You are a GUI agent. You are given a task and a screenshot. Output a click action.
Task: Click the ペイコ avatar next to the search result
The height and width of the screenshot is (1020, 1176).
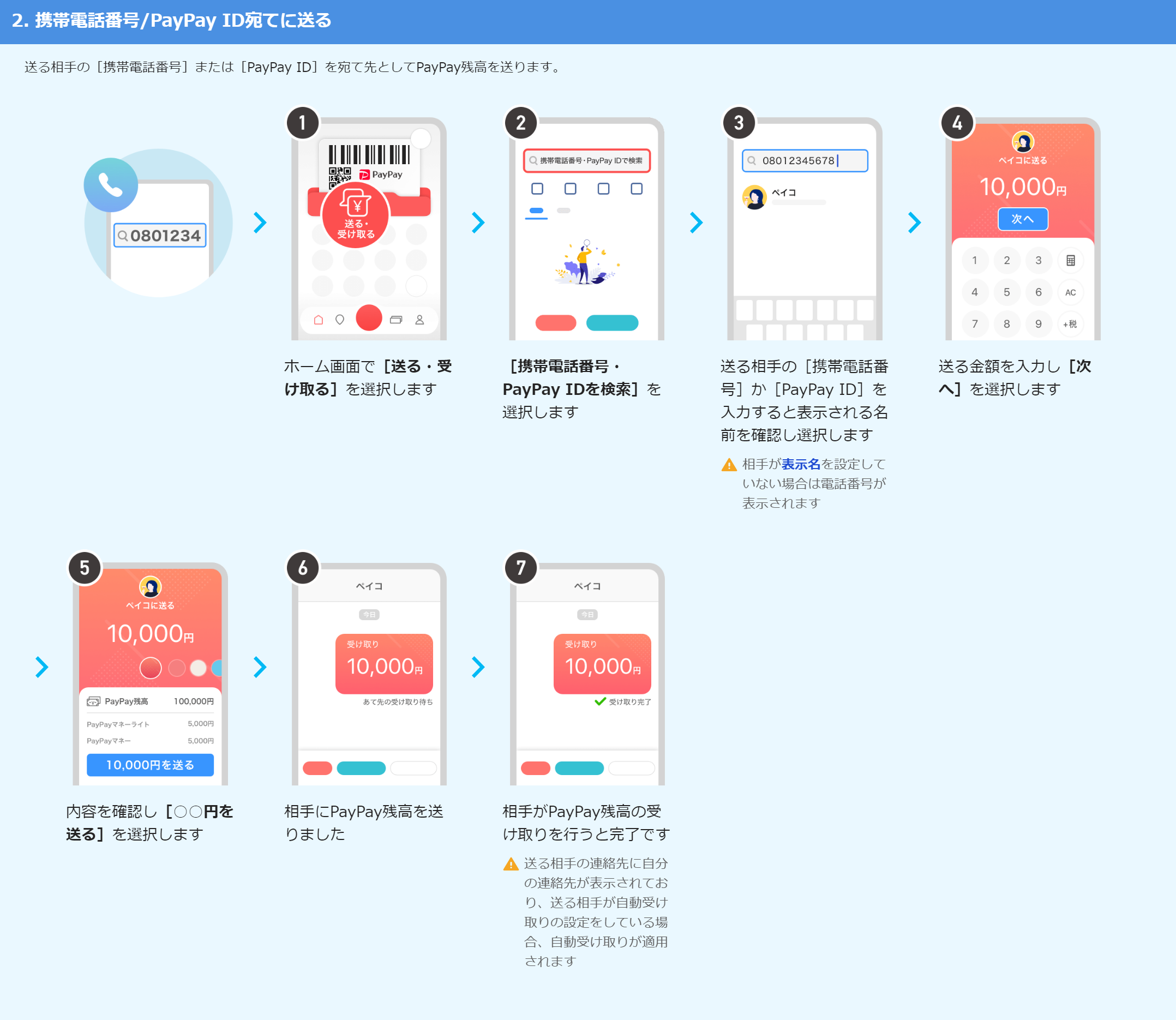(x=755, y=197)
